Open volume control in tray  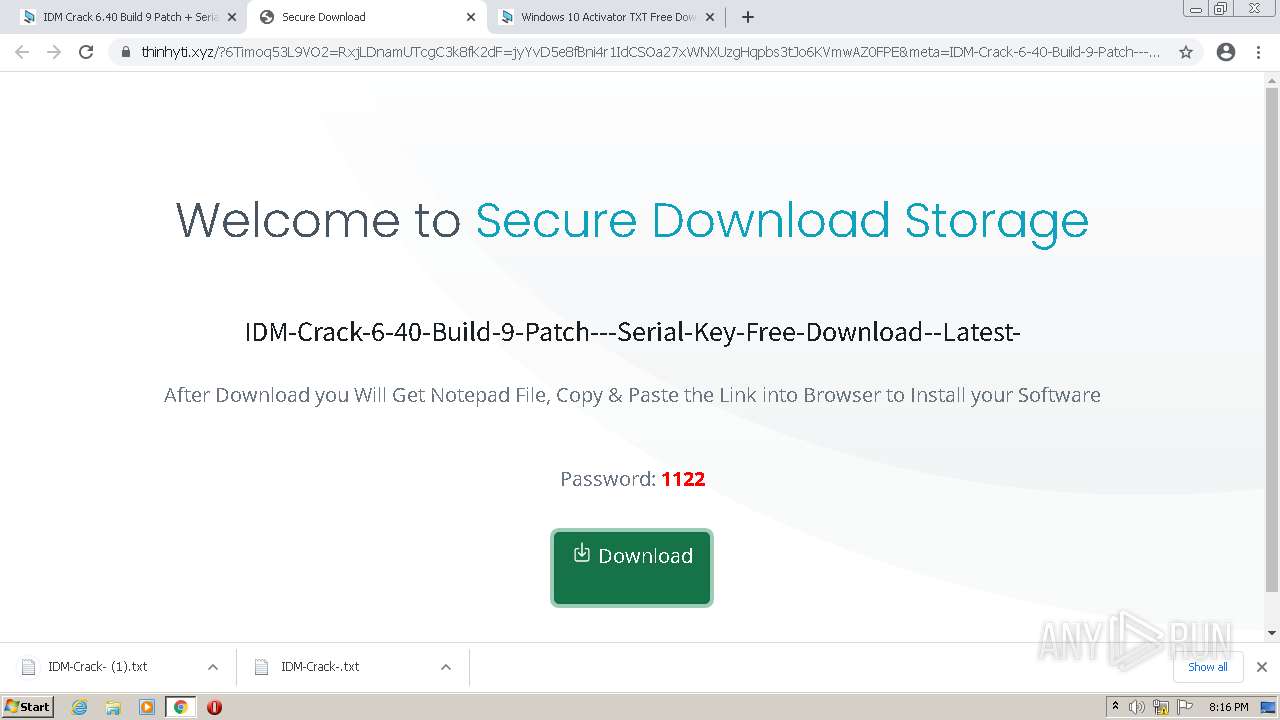click(1137, 707)
